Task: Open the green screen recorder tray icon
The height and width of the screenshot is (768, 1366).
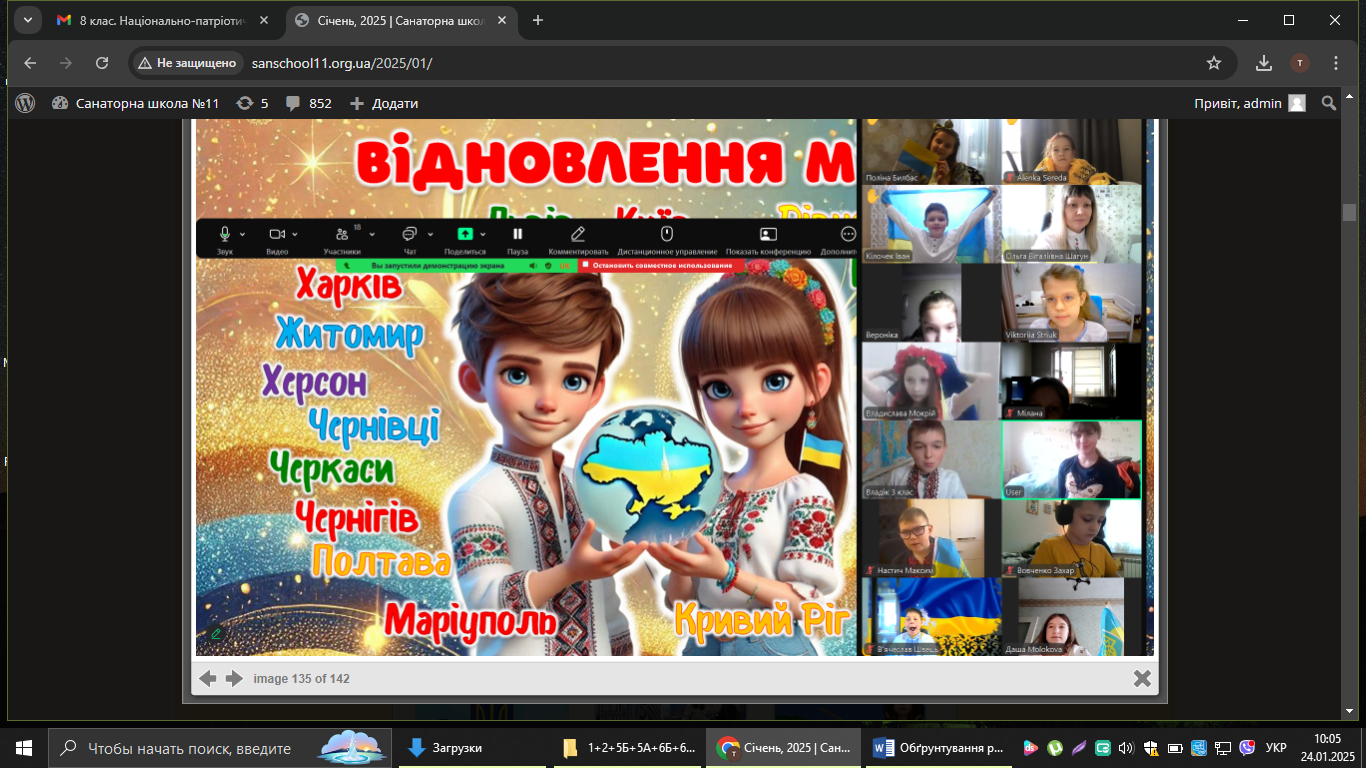Action: (1102, 748)
